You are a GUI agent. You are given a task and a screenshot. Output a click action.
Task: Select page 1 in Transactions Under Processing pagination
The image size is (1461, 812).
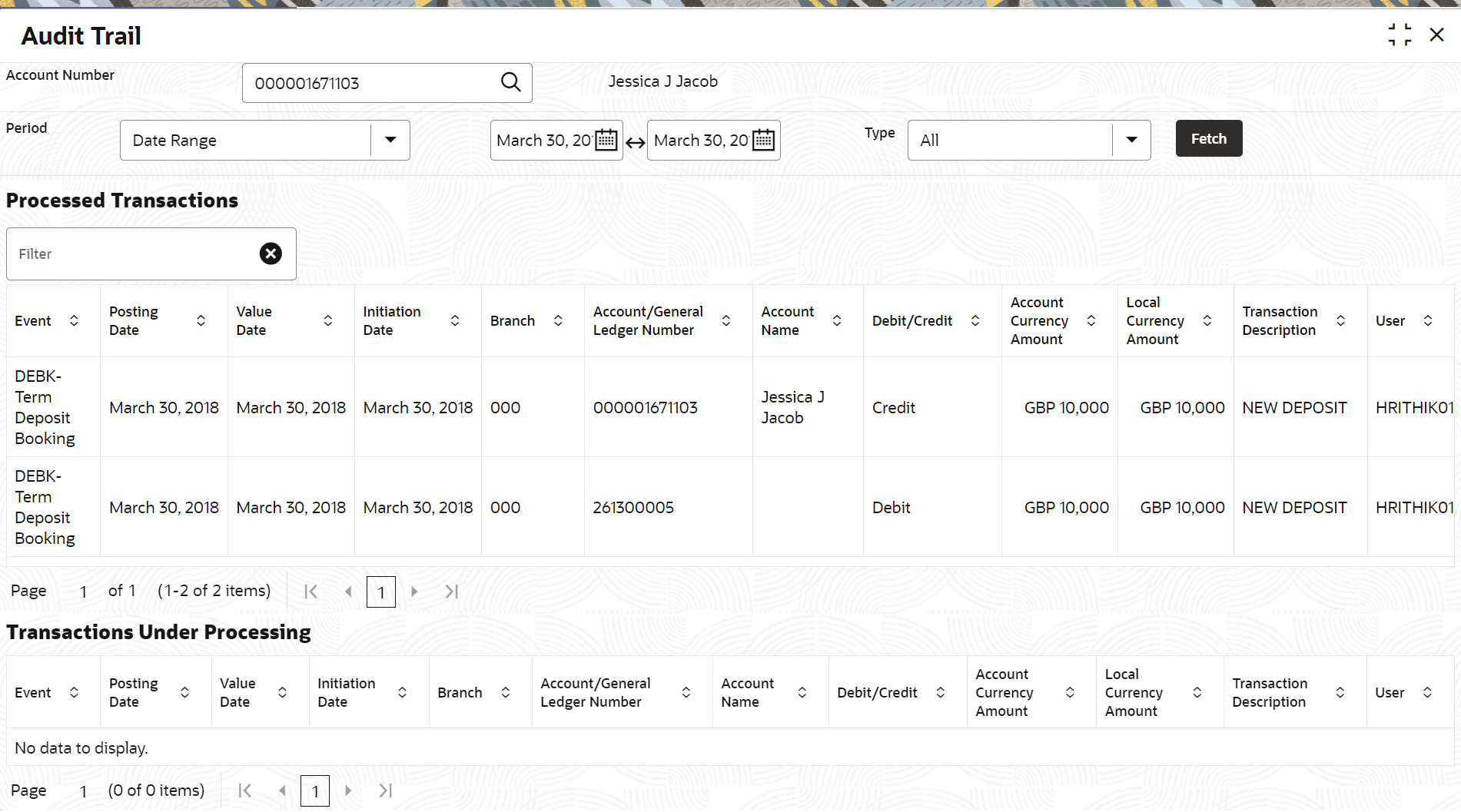pyautogui.click(x=315, y=791)
